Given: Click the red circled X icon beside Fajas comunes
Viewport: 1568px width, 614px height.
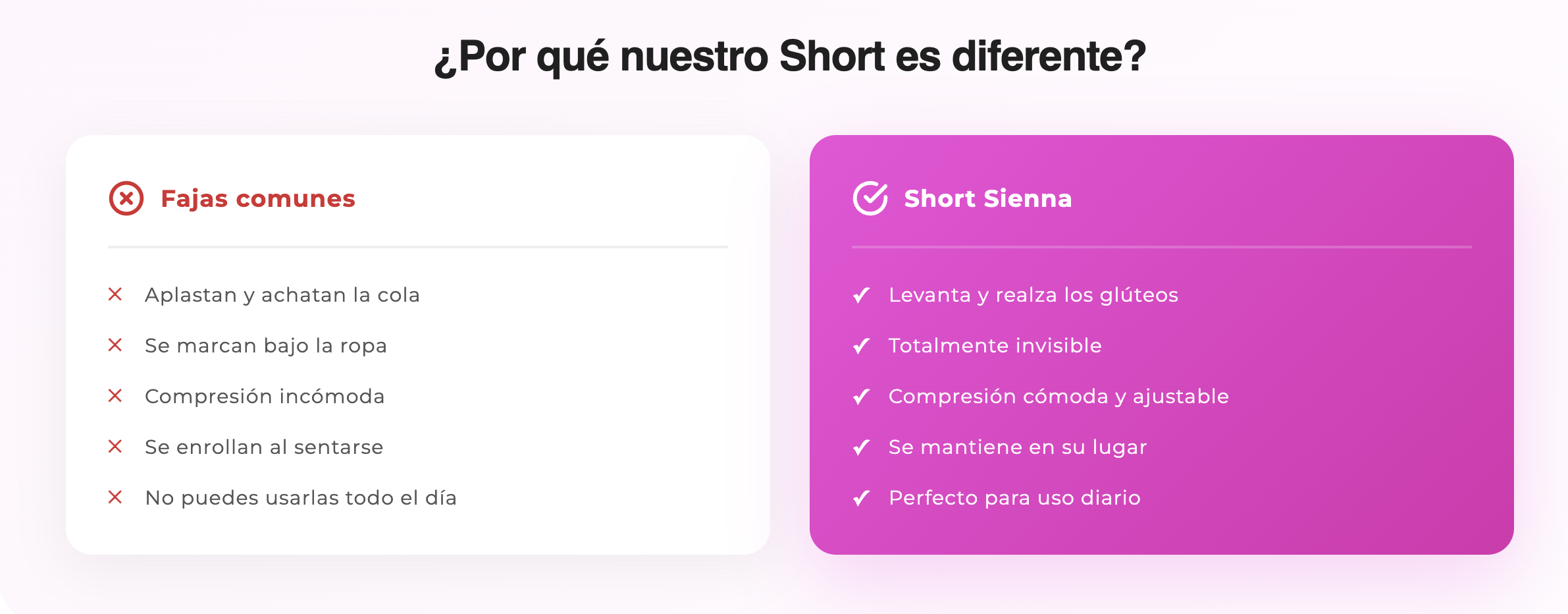Looking at the screenshot, I should 126,198.
